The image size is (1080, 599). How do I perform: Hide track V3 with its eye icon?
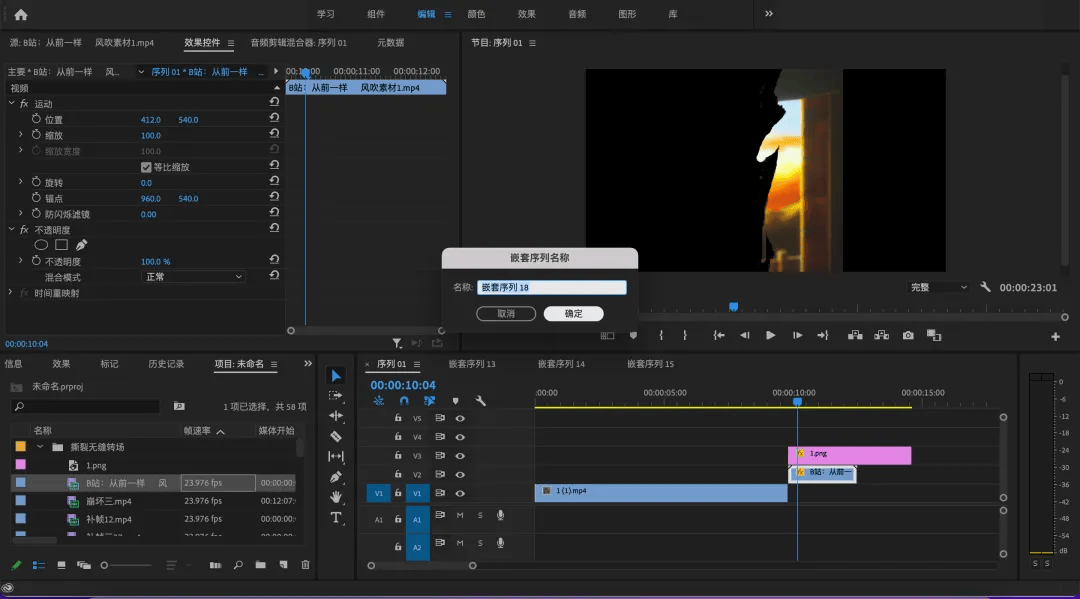point(460,456)
